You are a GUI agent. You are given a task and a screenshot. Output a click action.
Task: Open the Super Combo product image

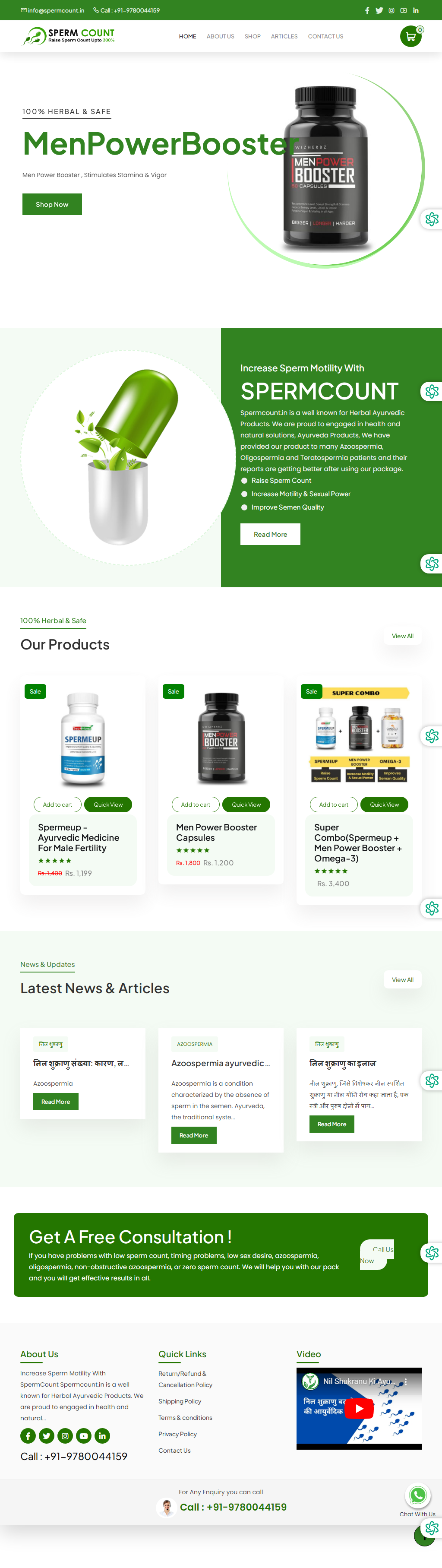(359, 735)
